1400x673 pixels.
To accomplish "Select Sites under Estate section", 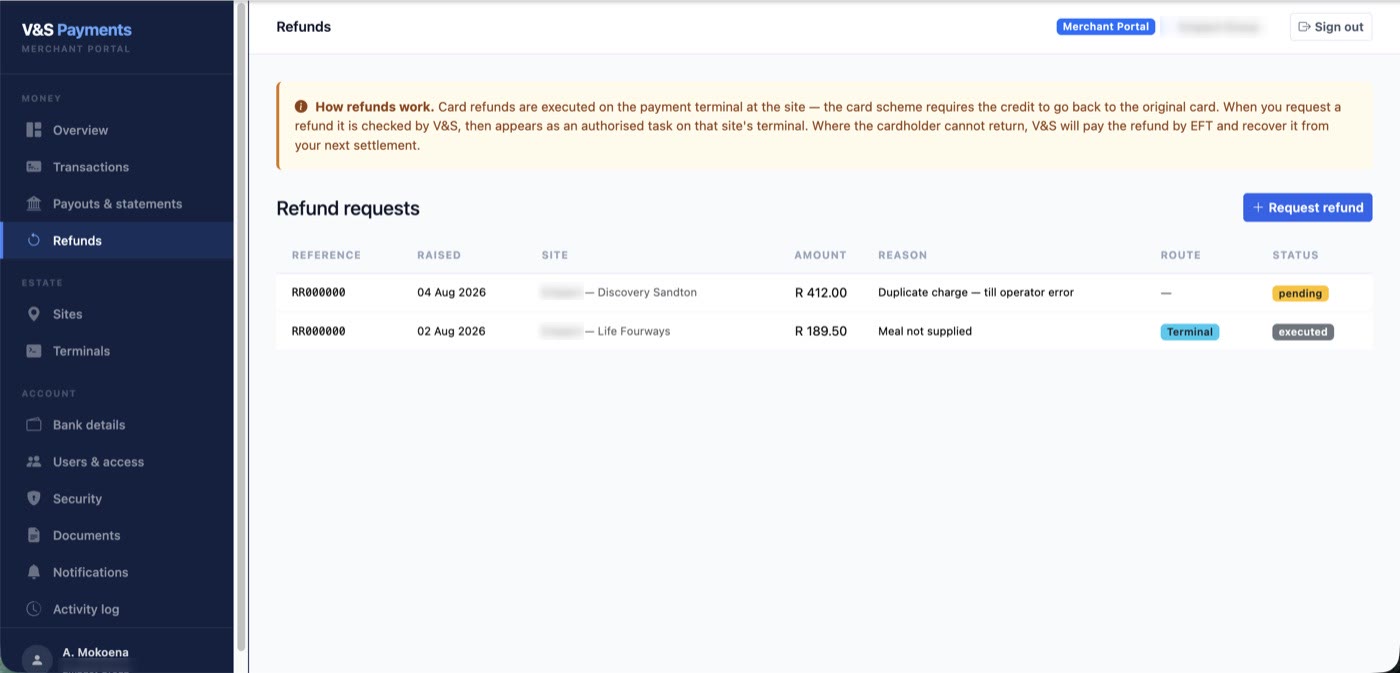I will tap(117, 314).
